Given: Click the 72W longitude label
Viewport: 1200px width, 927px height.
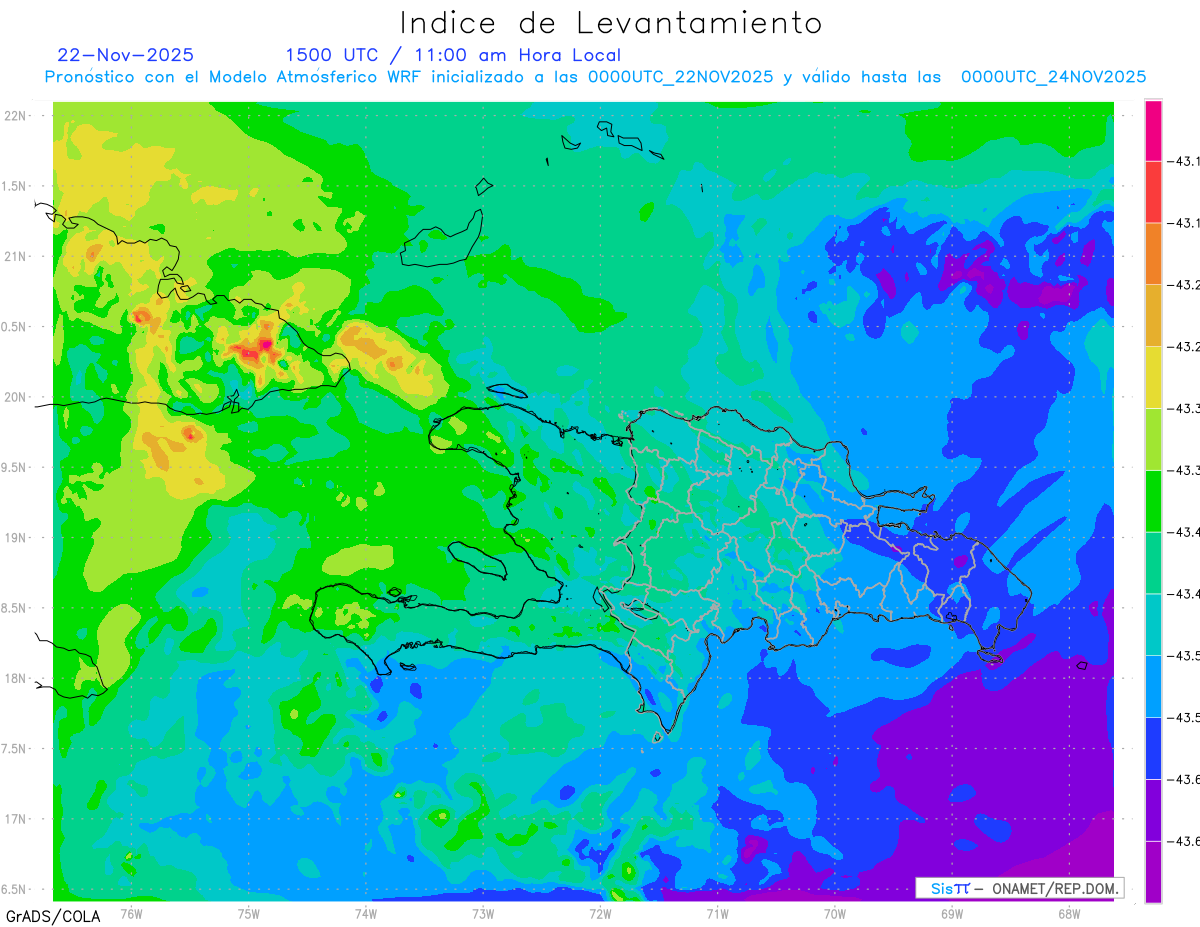Looking at the screenshot, I should [x=600, y=913].
